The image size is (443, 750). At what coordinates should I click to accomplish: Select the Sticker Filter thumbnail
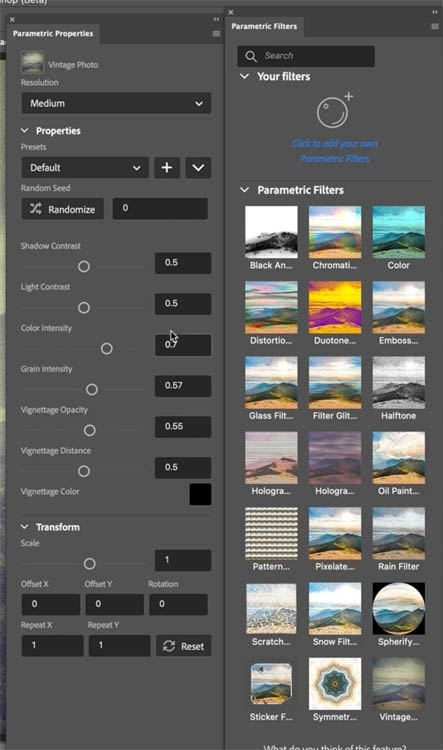(x=271, y=684)
